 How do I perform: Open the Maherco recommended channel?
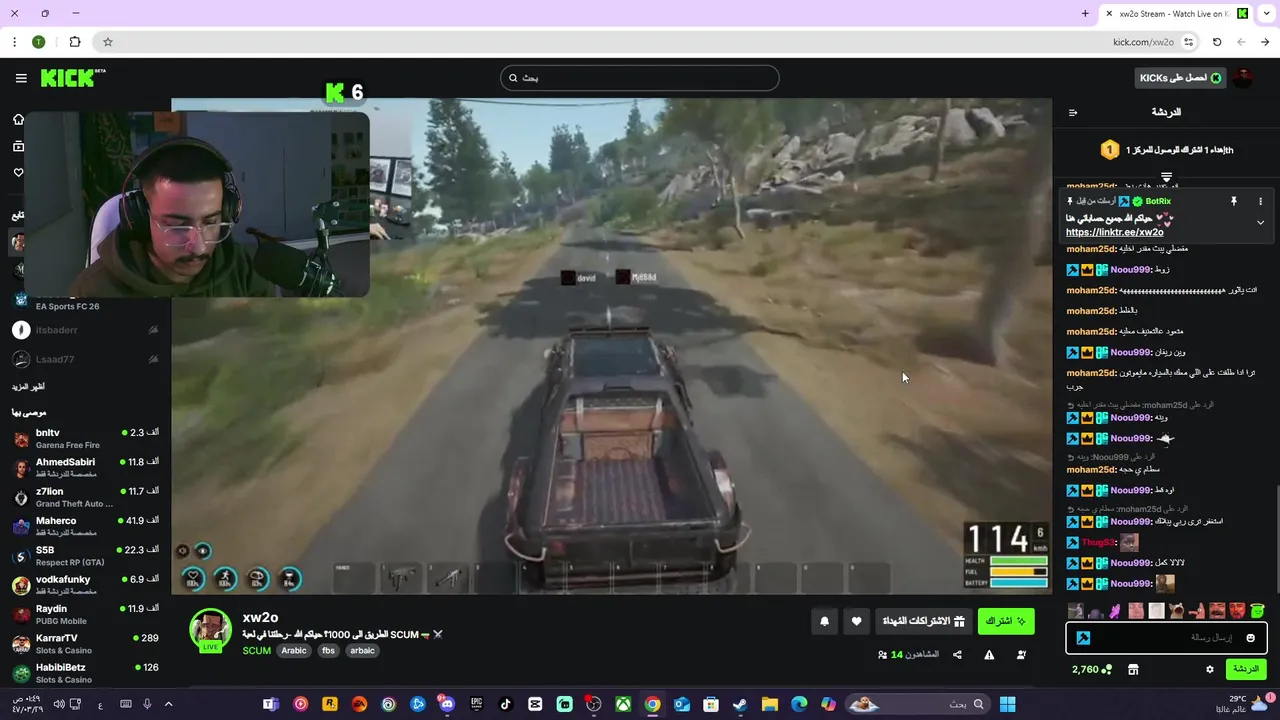pos(85,526)
